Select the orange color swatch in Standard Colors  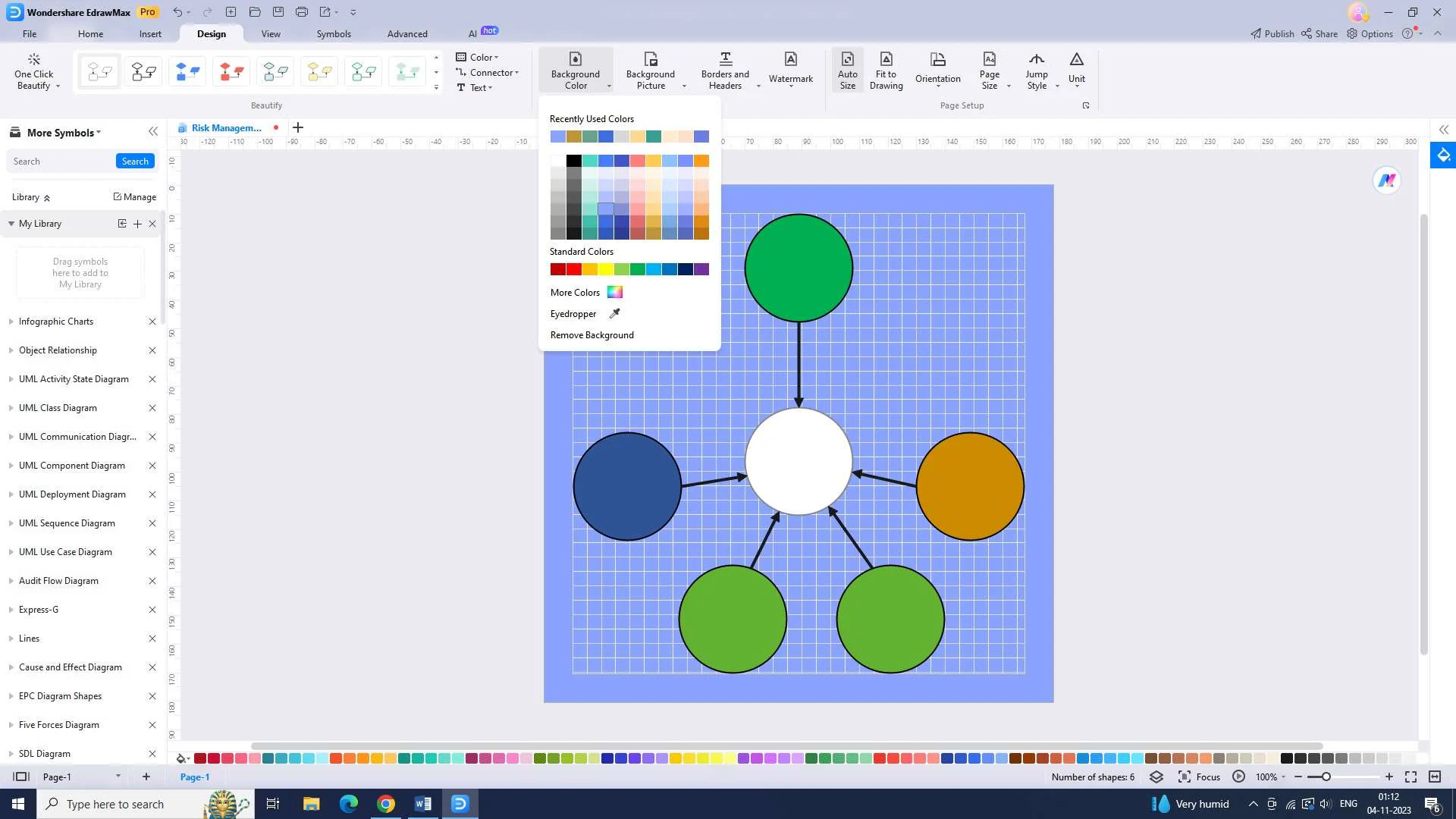point(589,269)
